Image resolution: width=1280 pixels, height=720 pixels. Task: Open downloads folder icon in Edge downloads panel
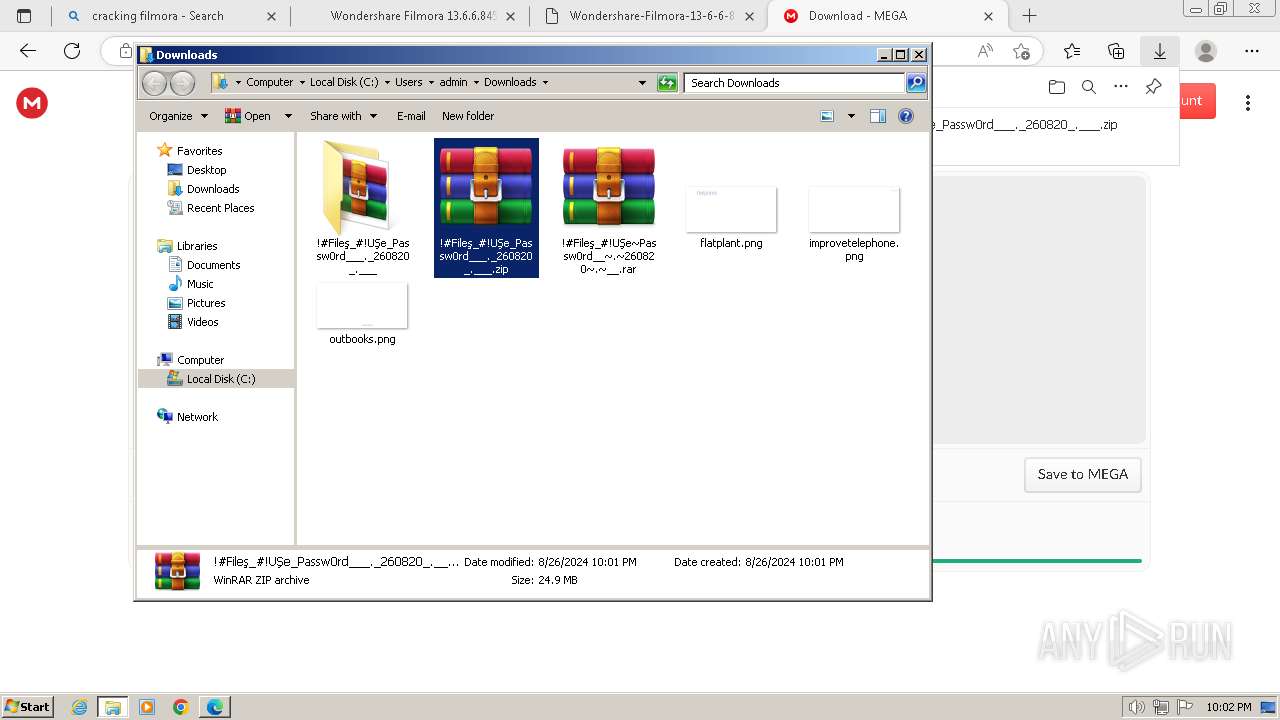click(1057, 87)
